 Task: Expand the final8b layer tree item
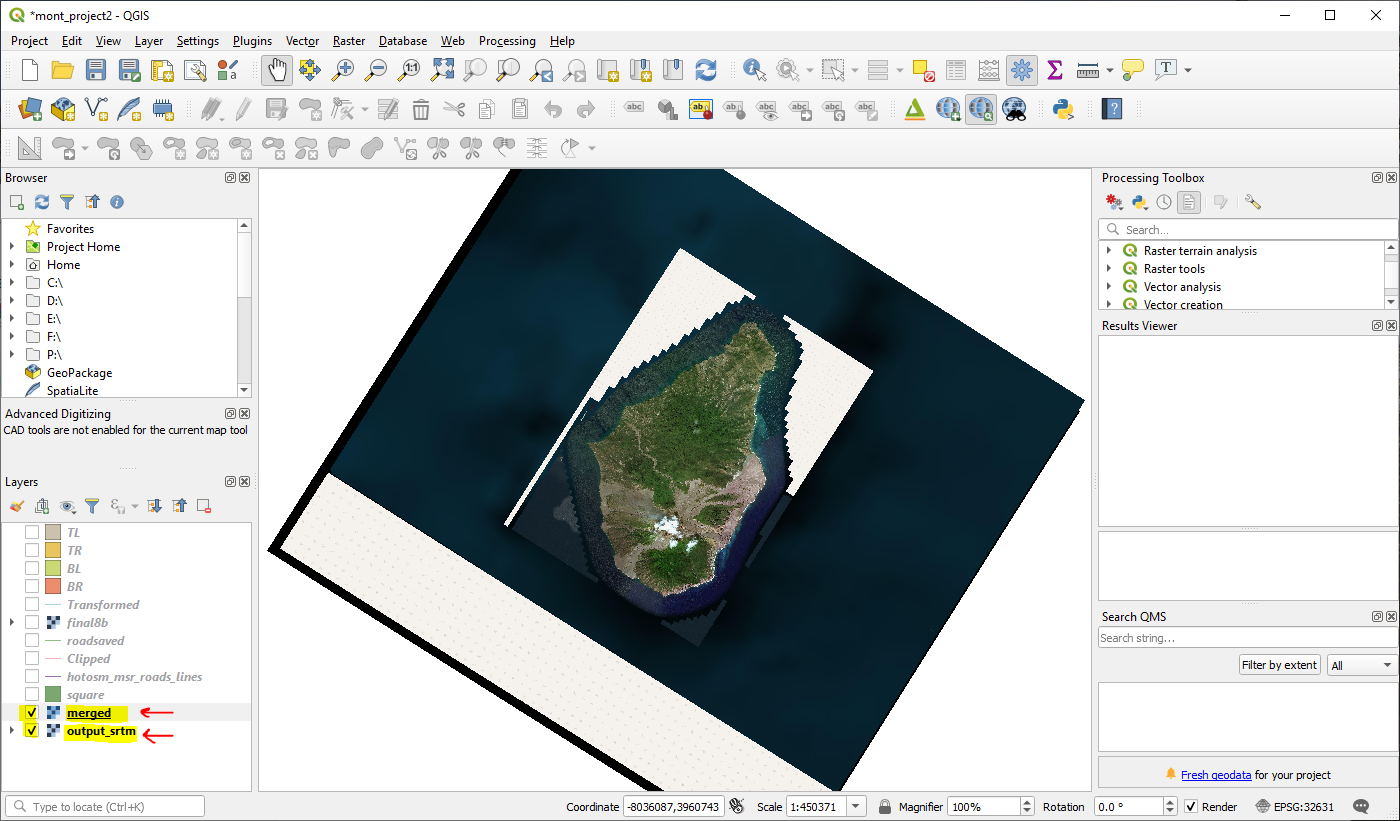click(x=12, y=623)
